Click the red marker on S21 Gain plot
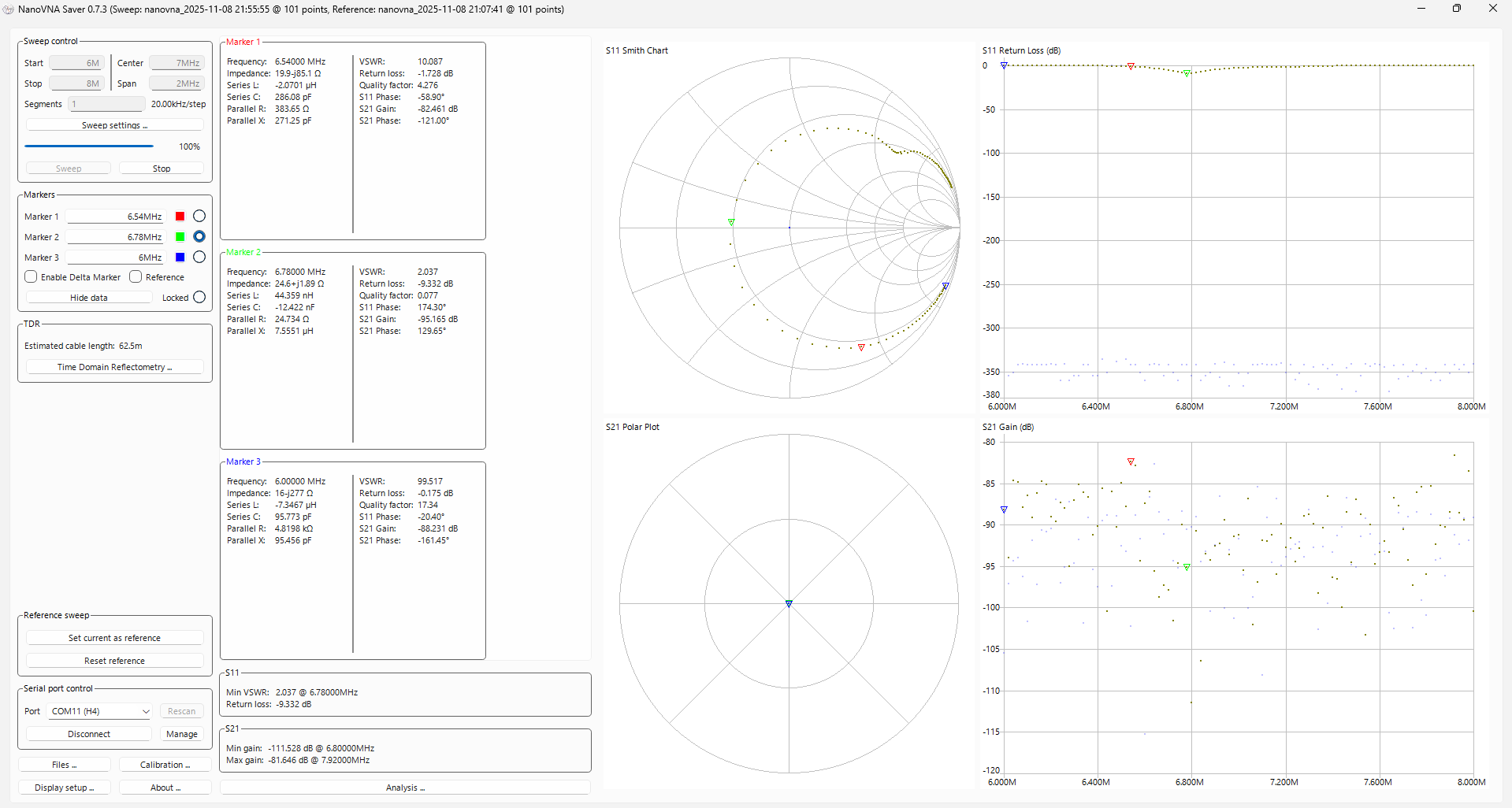1512x808 pixels. point(1131,461)
